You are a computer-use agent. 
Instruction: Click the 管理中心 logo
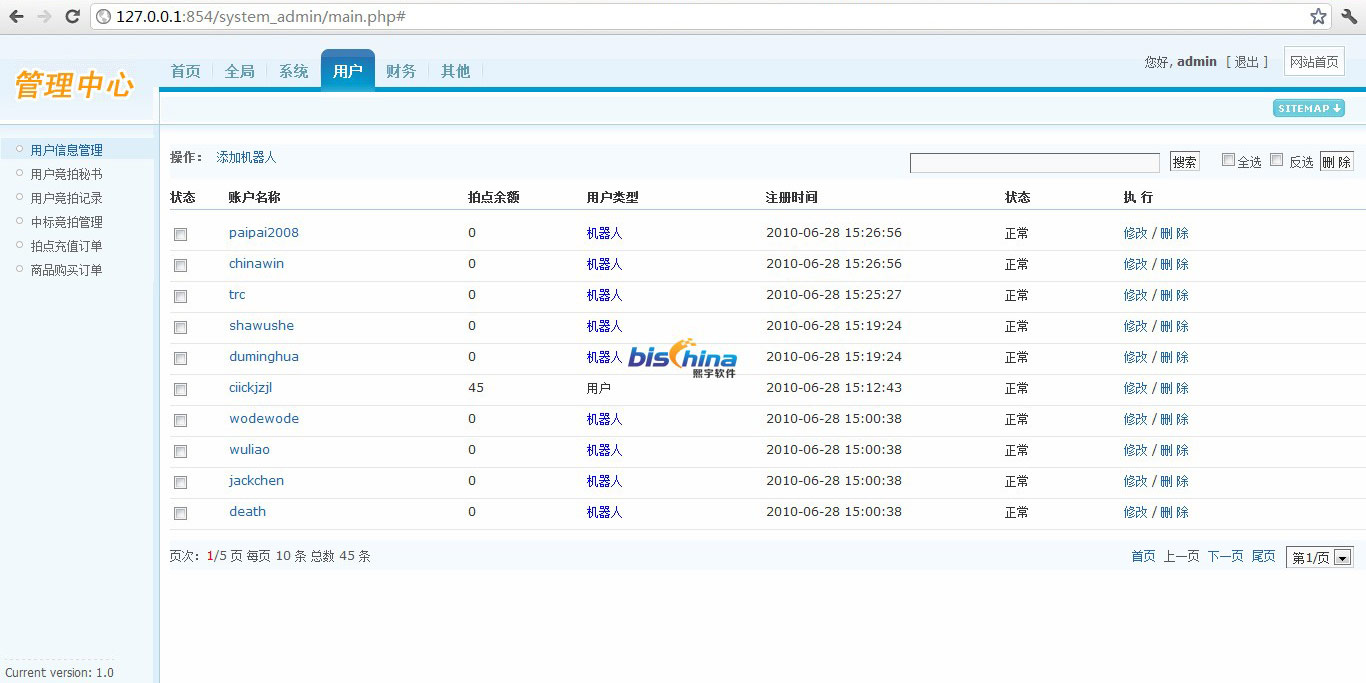(x=75, y=85)
